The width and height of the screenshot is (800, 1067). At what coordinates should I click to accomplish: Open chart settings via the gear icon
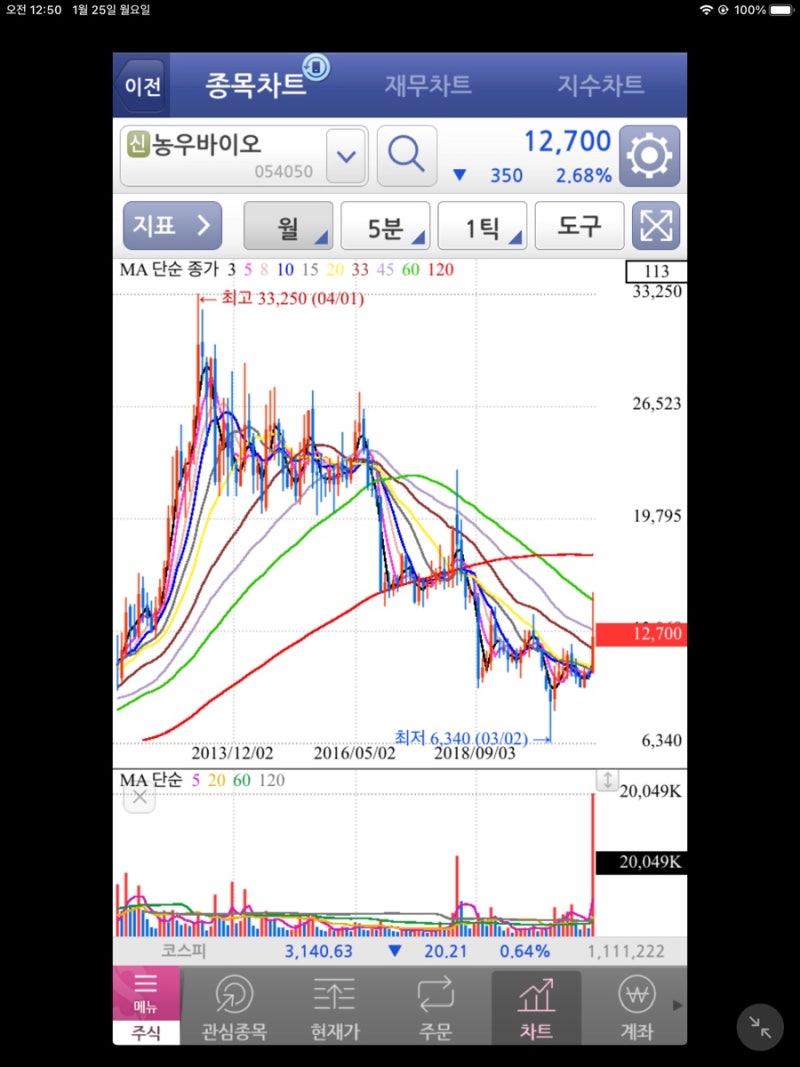coord(649,156)
